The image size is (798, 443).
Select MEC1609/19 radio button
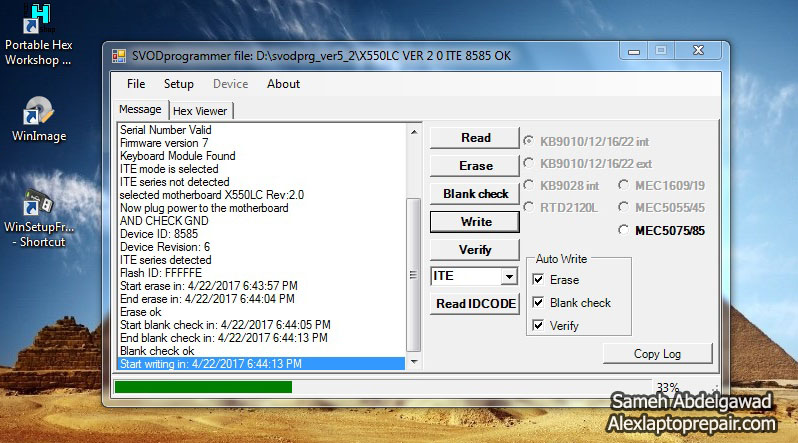[623, 185]
